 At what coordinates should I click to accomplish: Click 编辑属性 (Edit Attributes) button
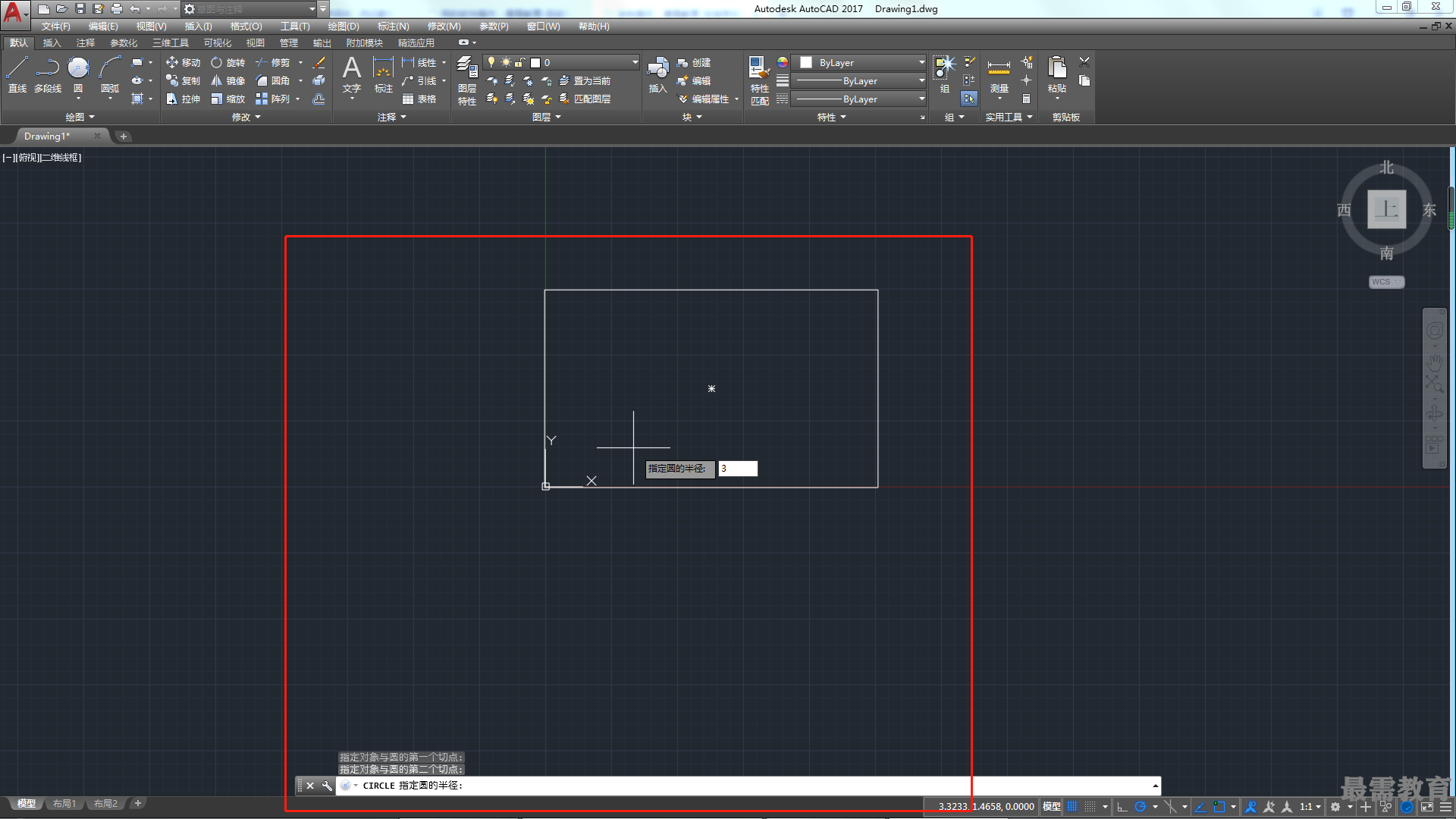703,99
